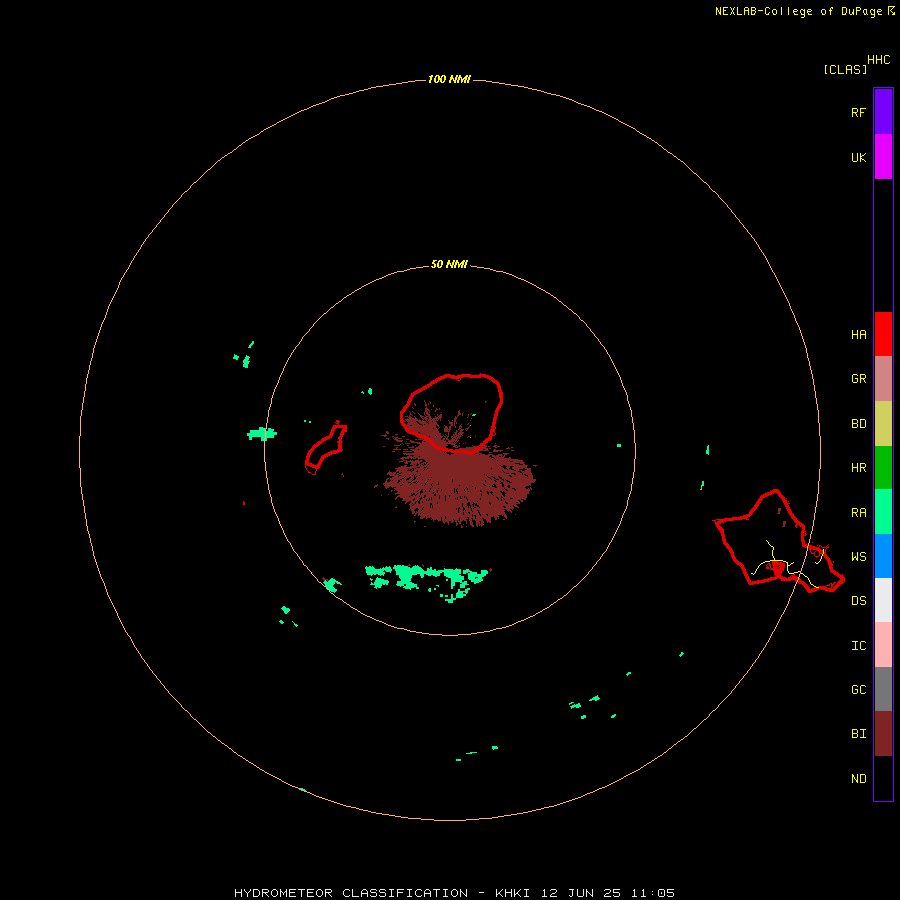This screenshot has height=900, width=900.
Task: Click the DS white legend swatch
Action: point(883,600)
